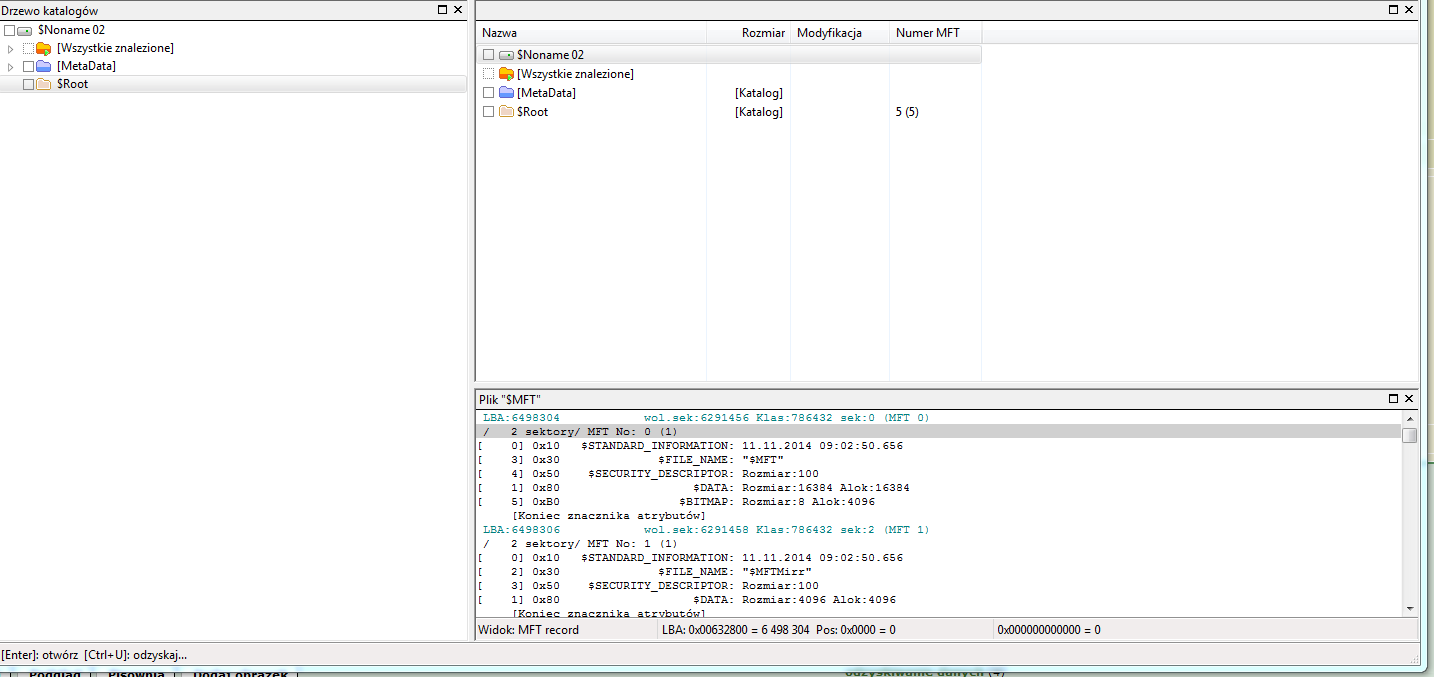Check the $Noname 02 checkbox in directory tree
The image size is (1434, 677).
tap(10, 30)
